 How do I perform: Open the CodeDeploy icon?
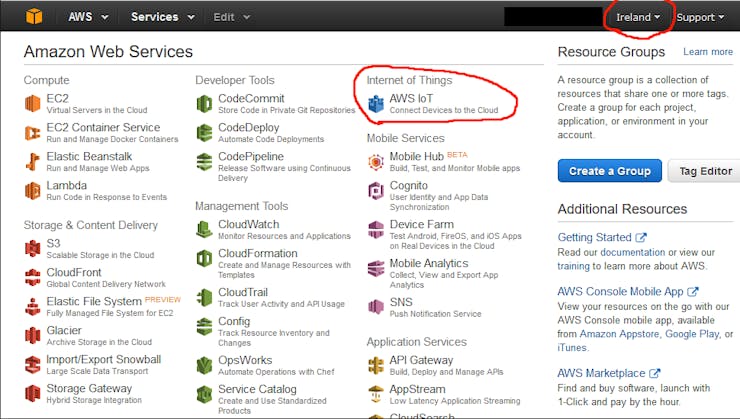(x=204, y=133)
